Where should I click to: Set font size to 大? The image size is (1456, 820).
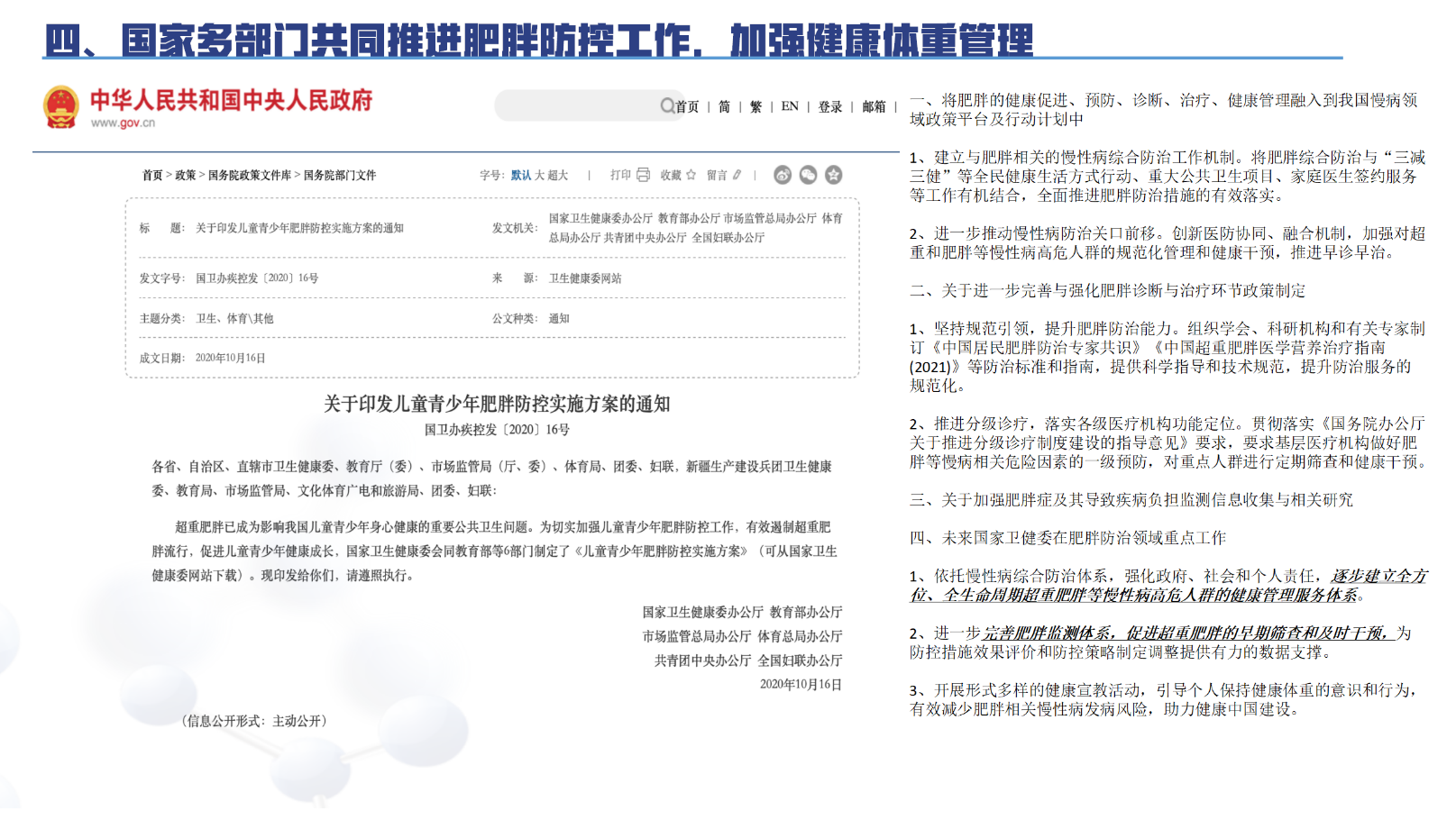click(540, 175)
